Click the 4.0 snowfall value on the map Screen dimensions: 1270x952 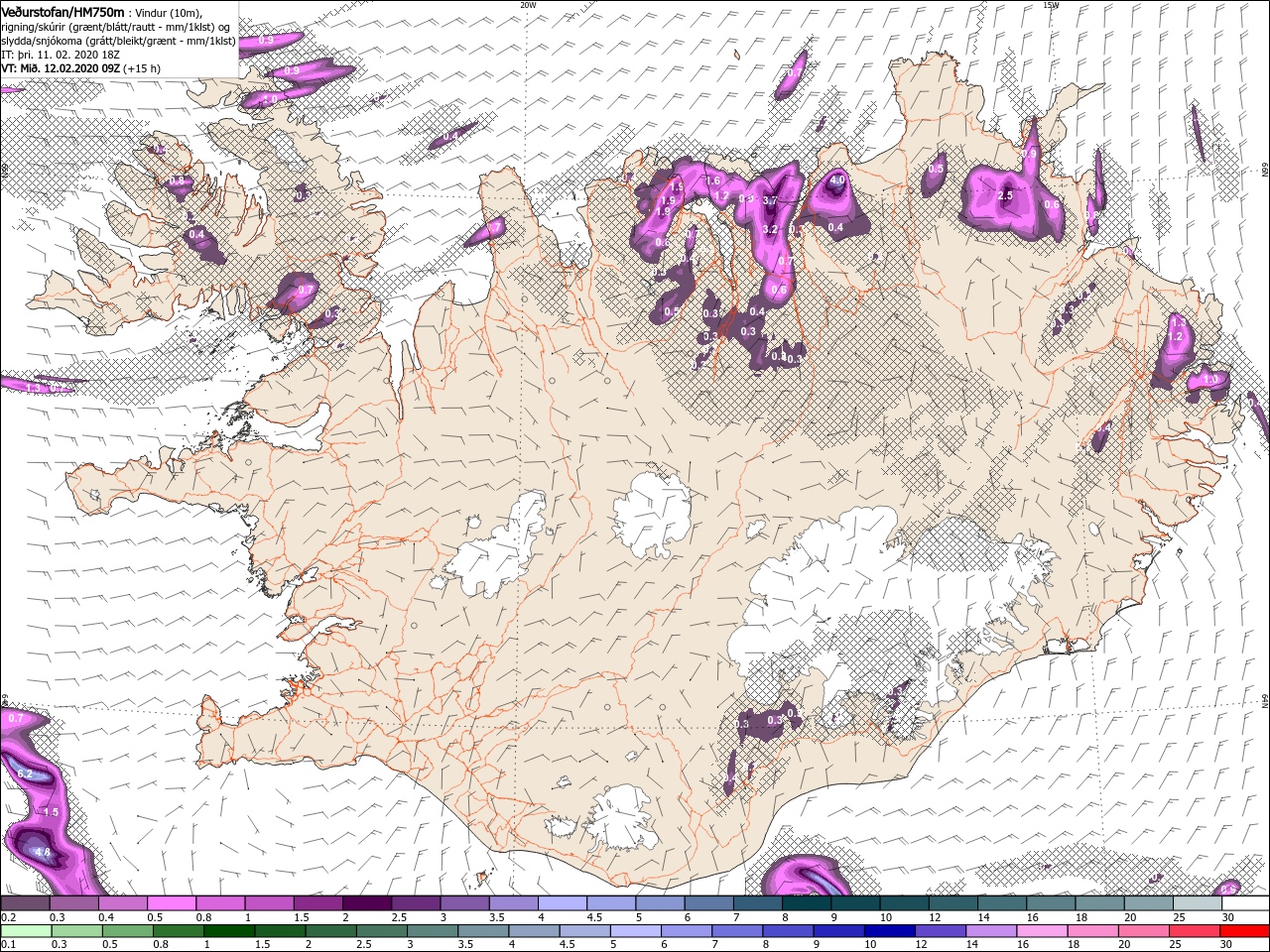tap(837, 181)
